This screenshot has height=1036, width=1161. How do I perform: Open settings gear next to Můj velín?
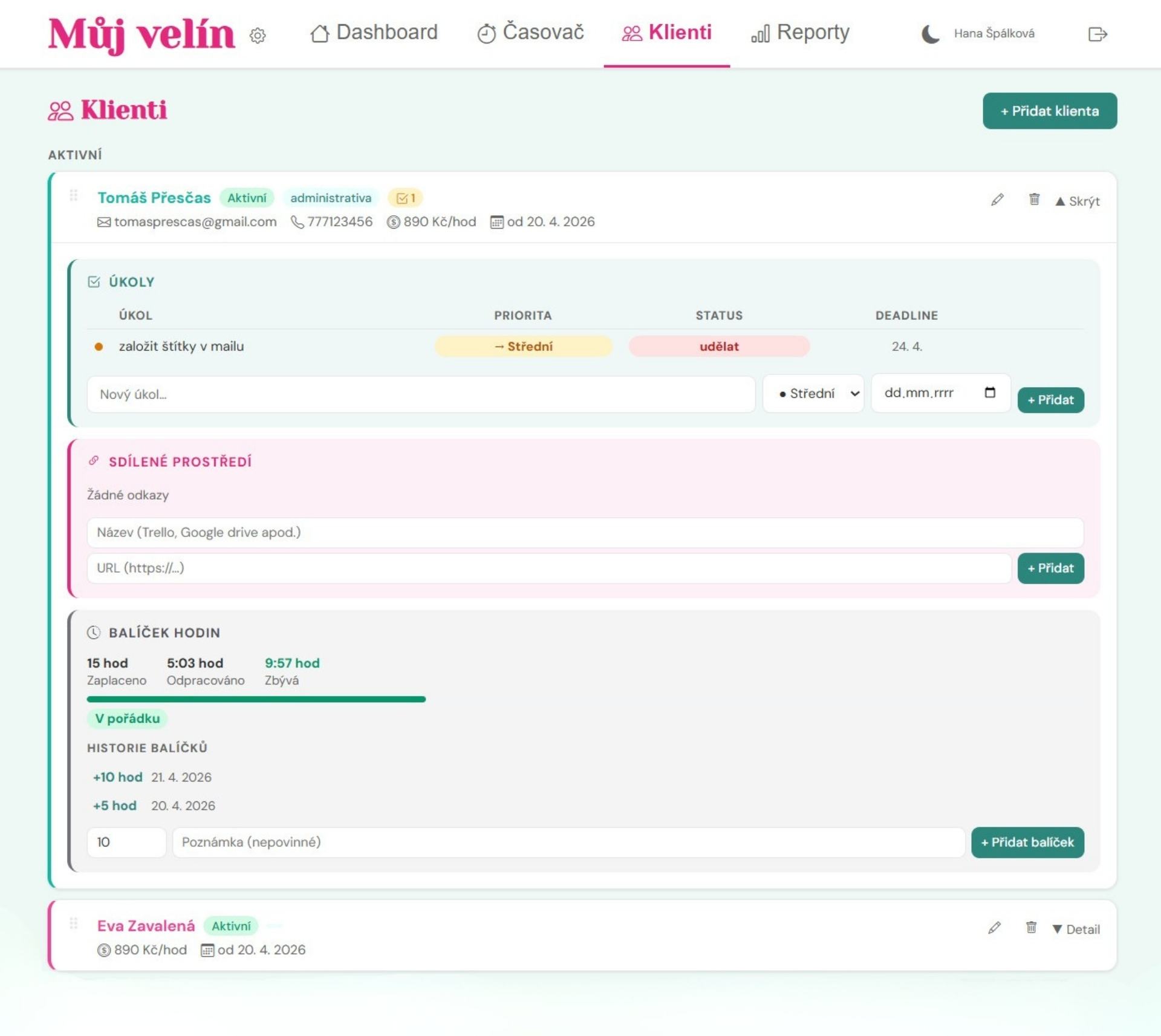[258, 36]
